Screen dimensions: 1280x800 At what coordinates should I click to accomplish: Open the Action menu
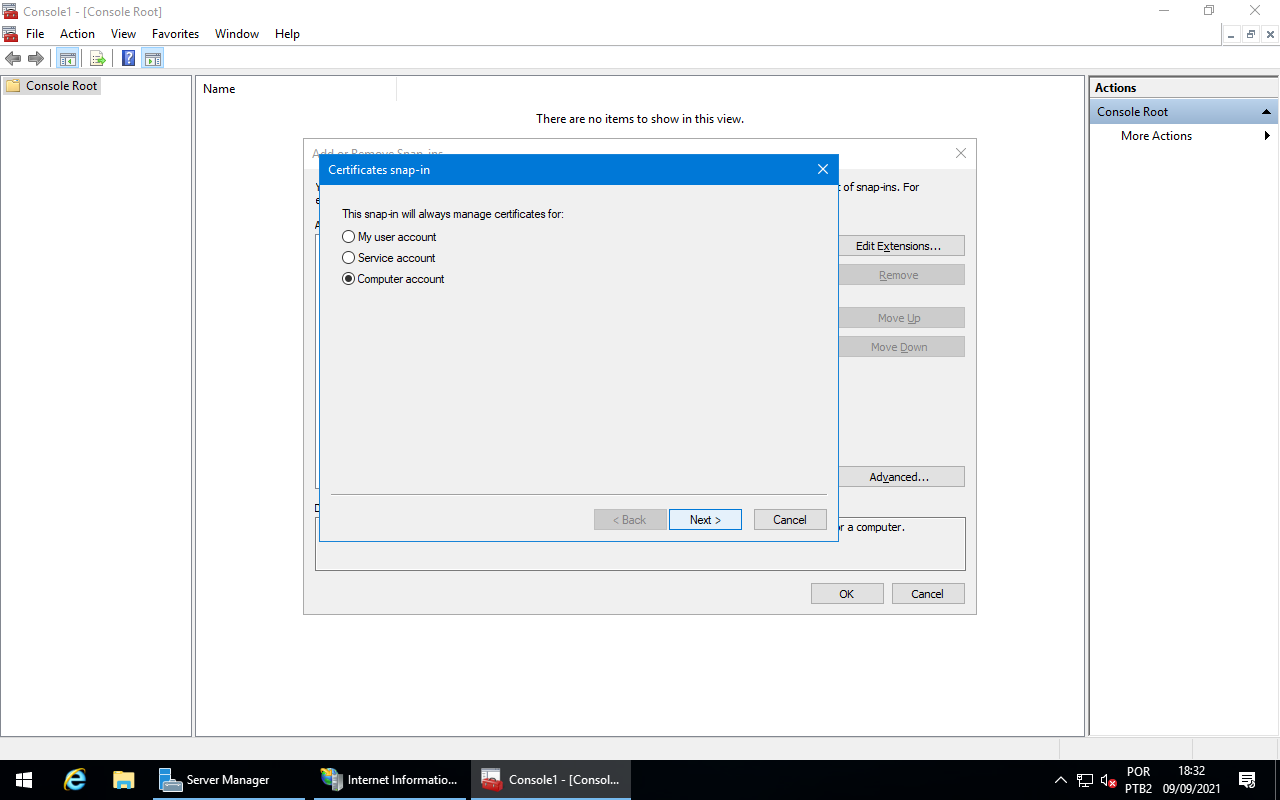click(77, 33)
